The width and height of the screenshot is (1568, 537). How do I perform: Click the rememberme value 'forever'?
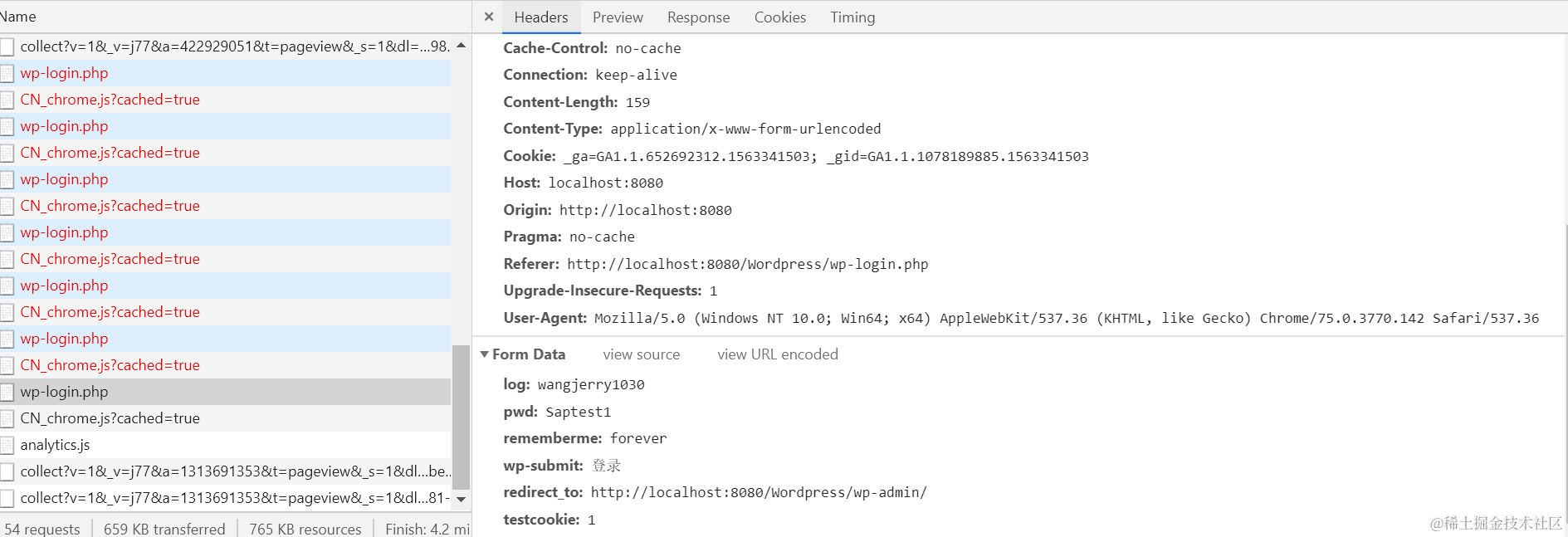[638, 438]
